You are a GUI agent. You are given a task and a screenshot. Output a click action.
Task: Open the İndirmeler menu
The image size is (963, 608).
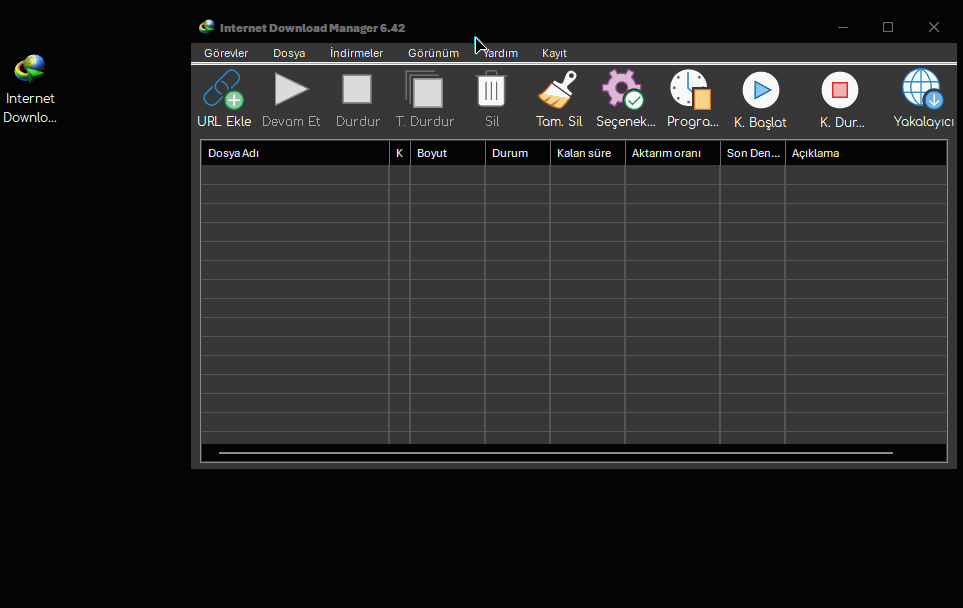(x=356, y=53)
